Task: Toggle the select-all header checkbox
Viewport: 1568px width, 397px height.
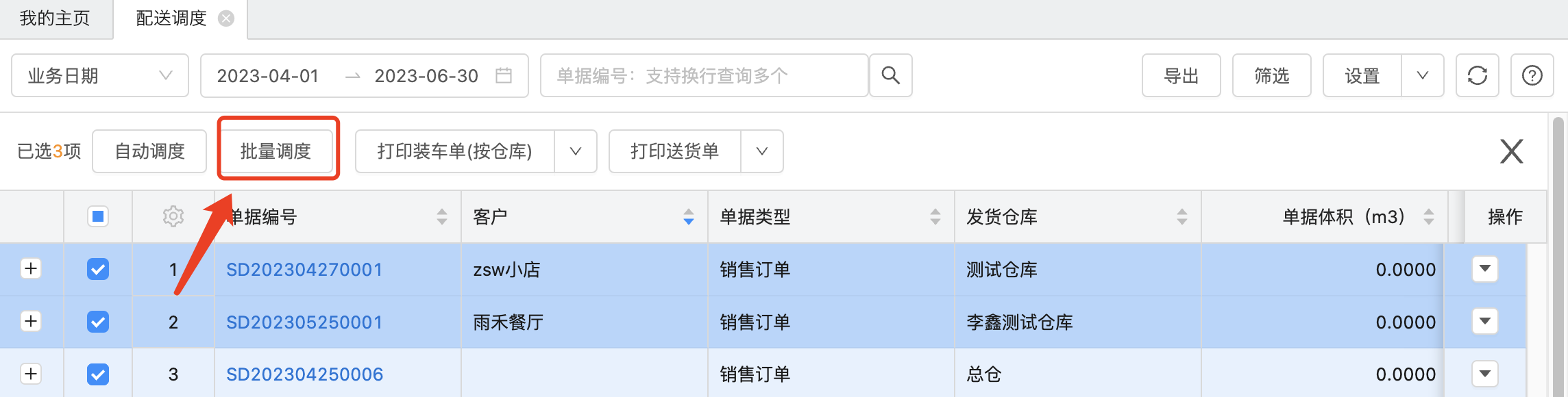Action: [98, 216]
